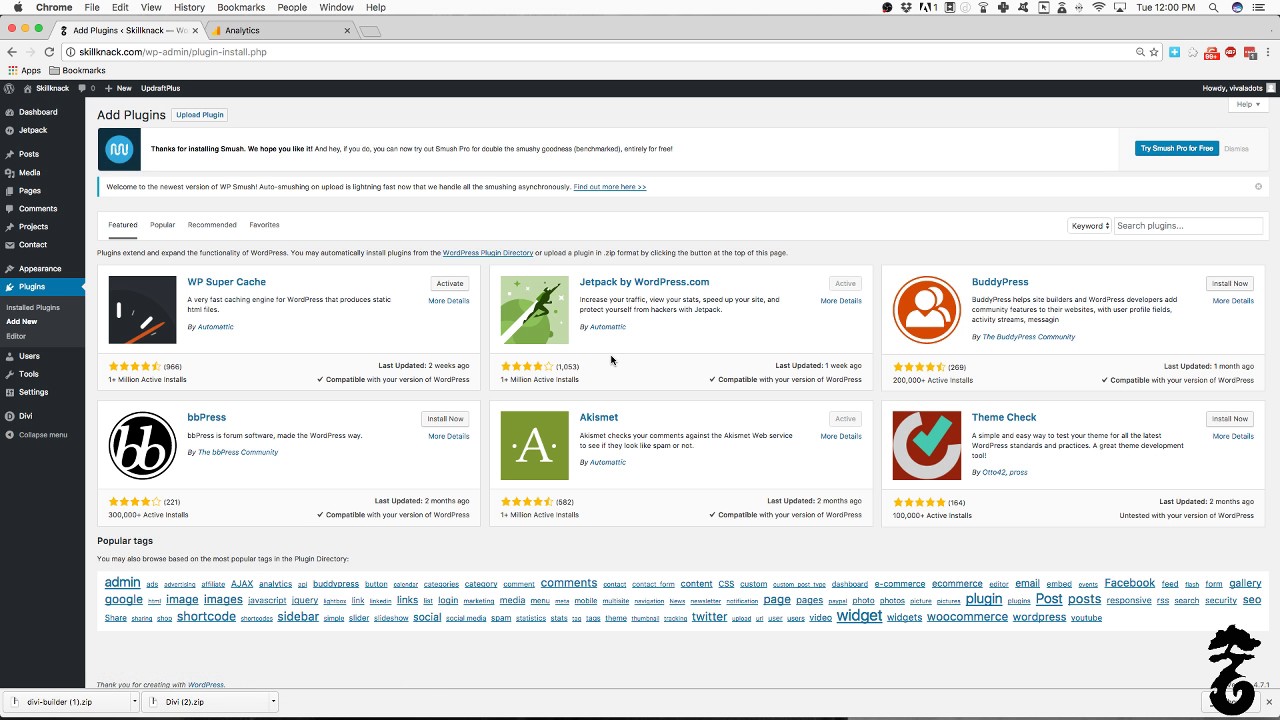The height and width of the screenshot is (720, 1280).
Task: Switch to the Analytics browser tab
Action: pyautogui.click(x=280, y=31)
